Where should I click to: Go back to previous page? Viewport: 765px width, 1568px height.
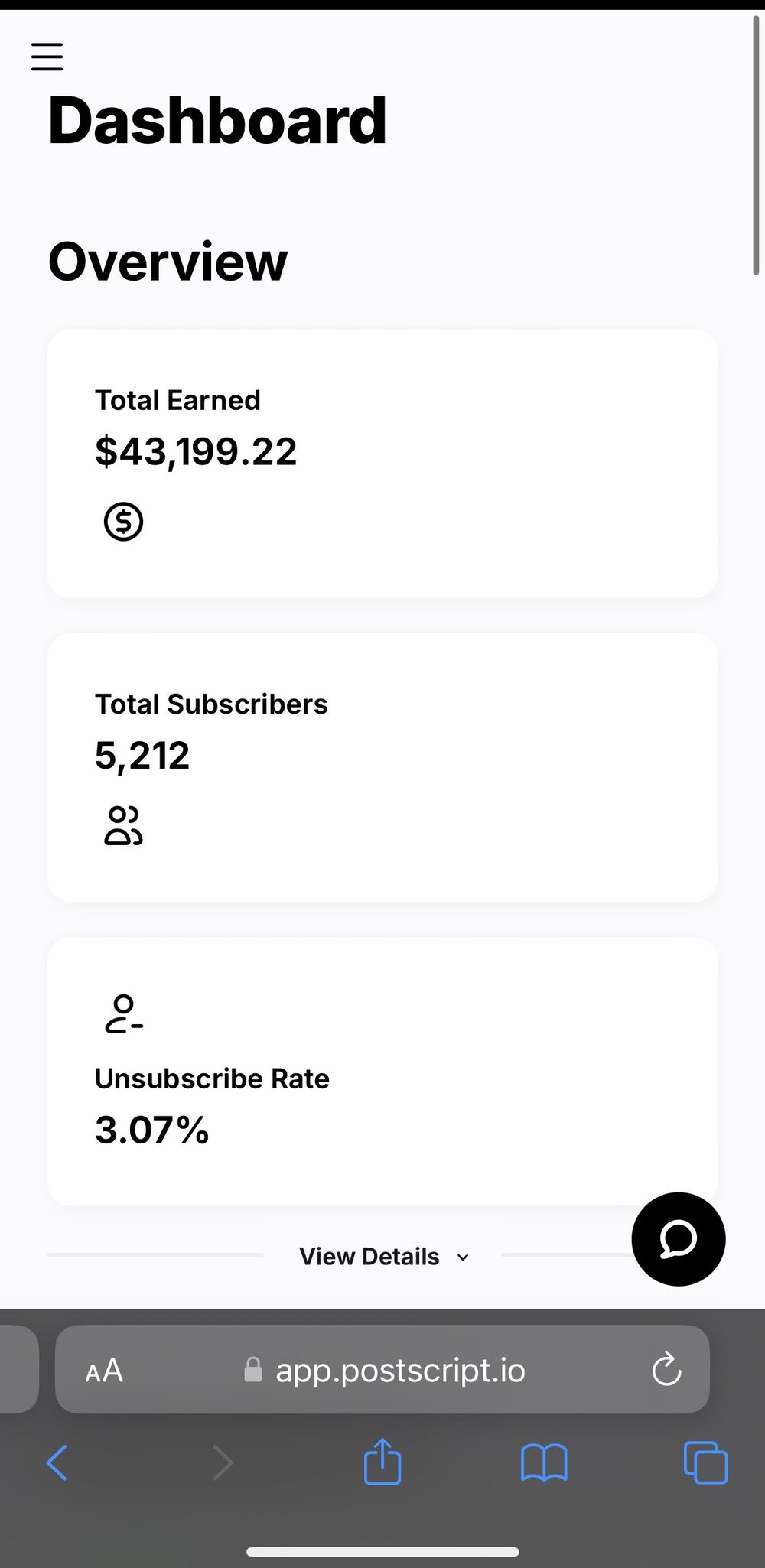(x=57, y=1462)
